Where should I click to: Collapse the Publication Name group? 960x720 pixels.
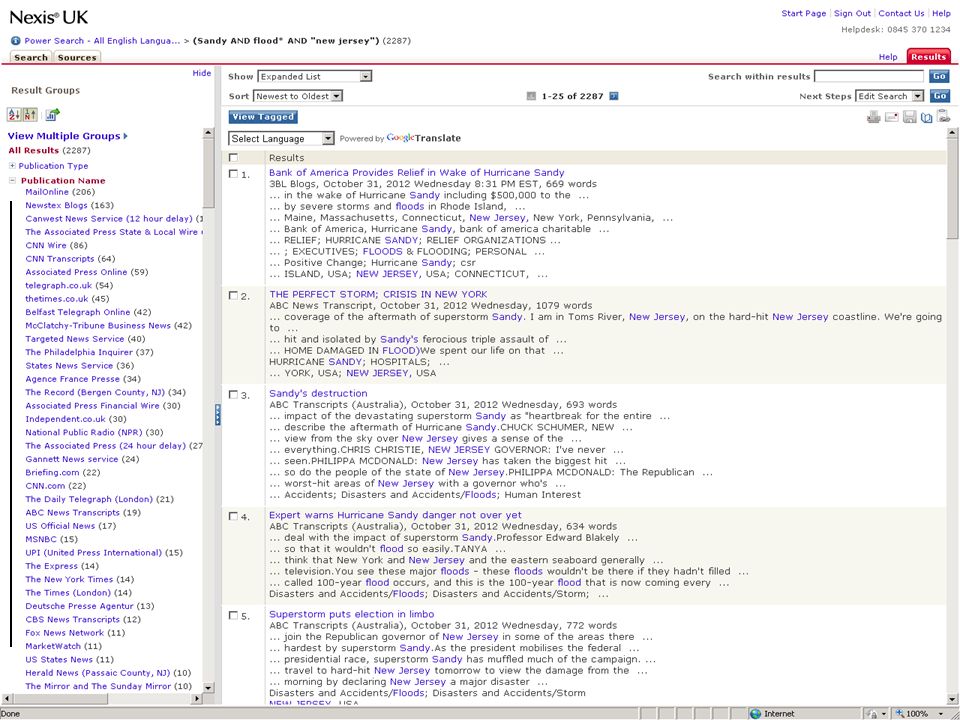coord(12,181)
